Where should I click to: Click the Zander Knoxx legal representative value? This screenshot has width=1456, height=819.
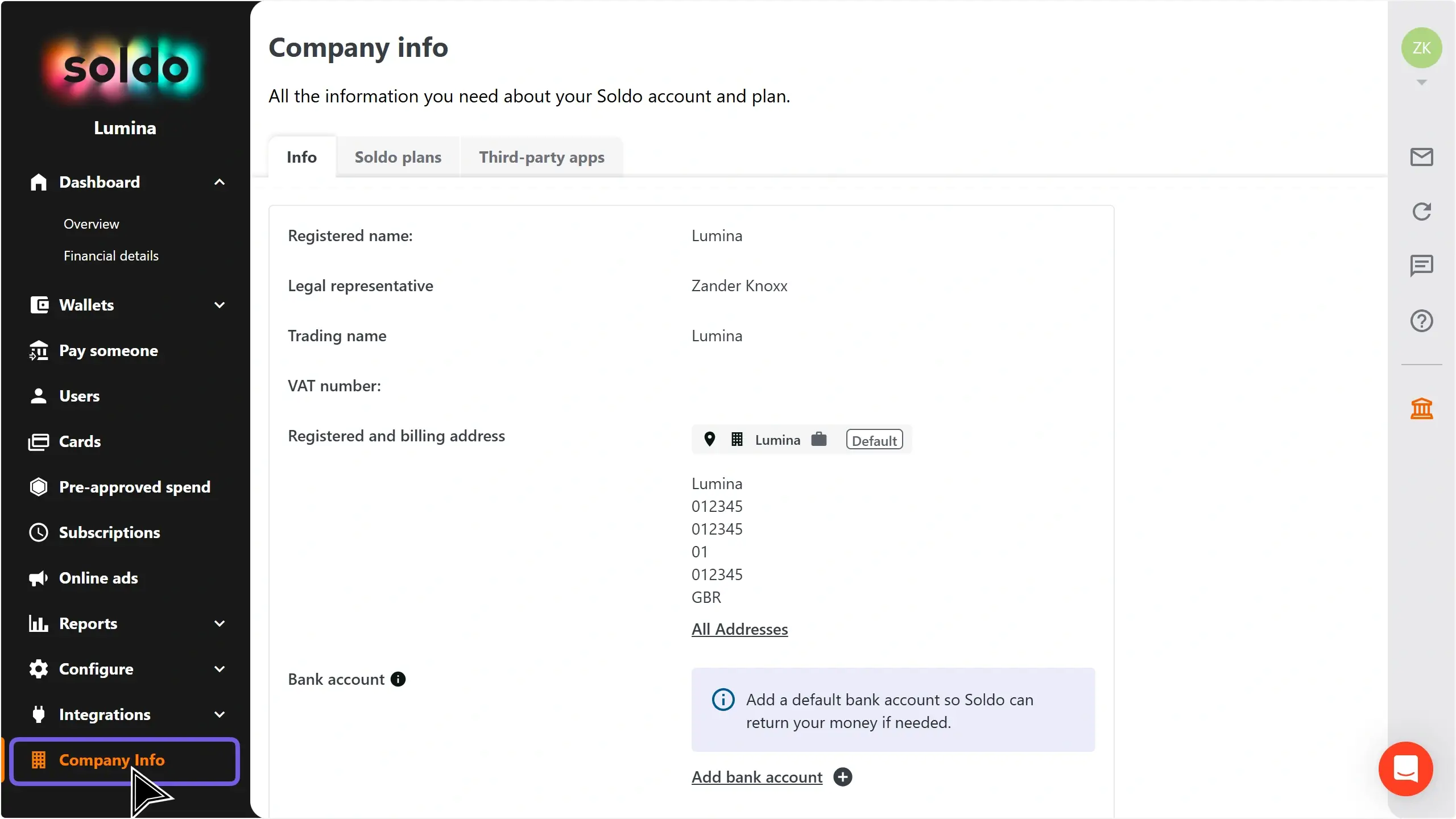739,286
